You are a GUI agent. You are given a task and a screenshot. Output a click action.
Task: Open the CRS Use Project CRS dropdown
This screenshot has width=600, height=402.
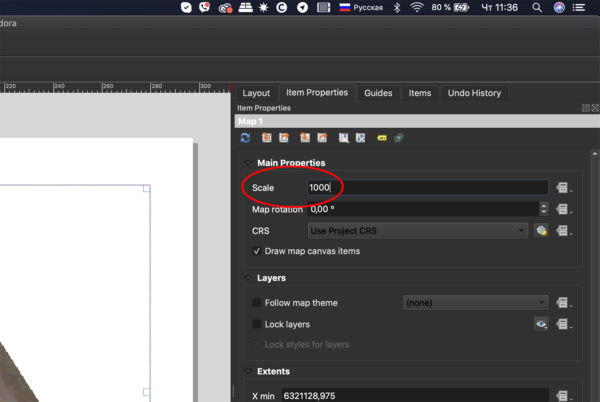click(x=418, y=231)
